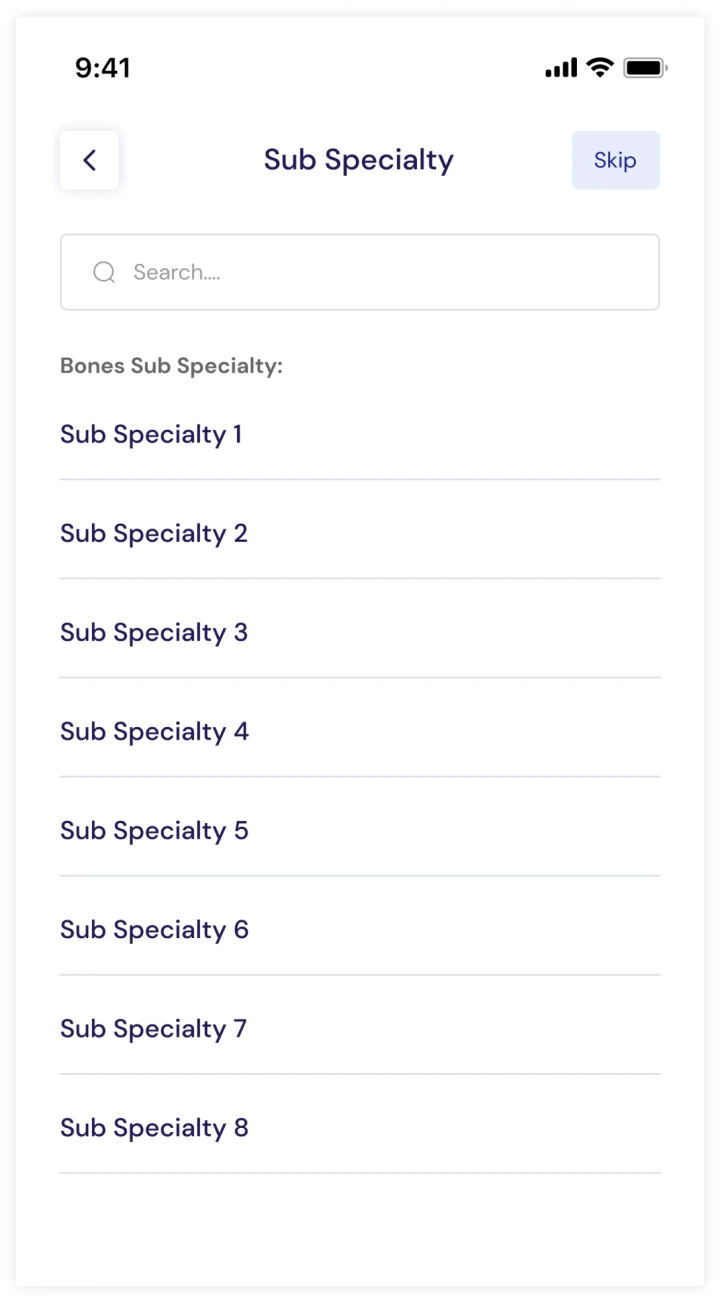Choose Sub Specialty 2
720x1302 pixels.
click(x=154, y=533)
